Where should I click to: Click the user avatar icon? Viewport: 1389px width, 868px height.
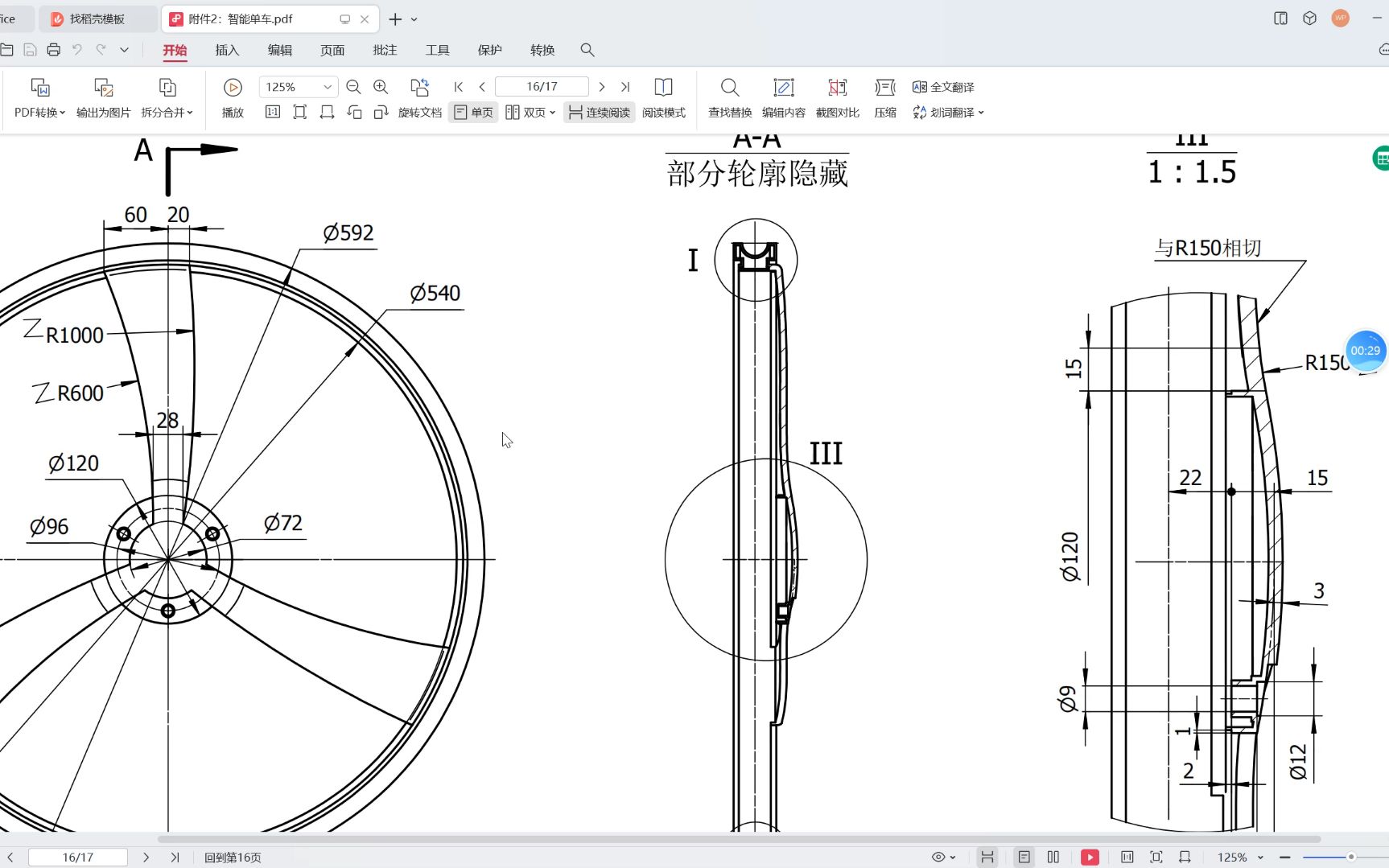(x=1341, y=18)
